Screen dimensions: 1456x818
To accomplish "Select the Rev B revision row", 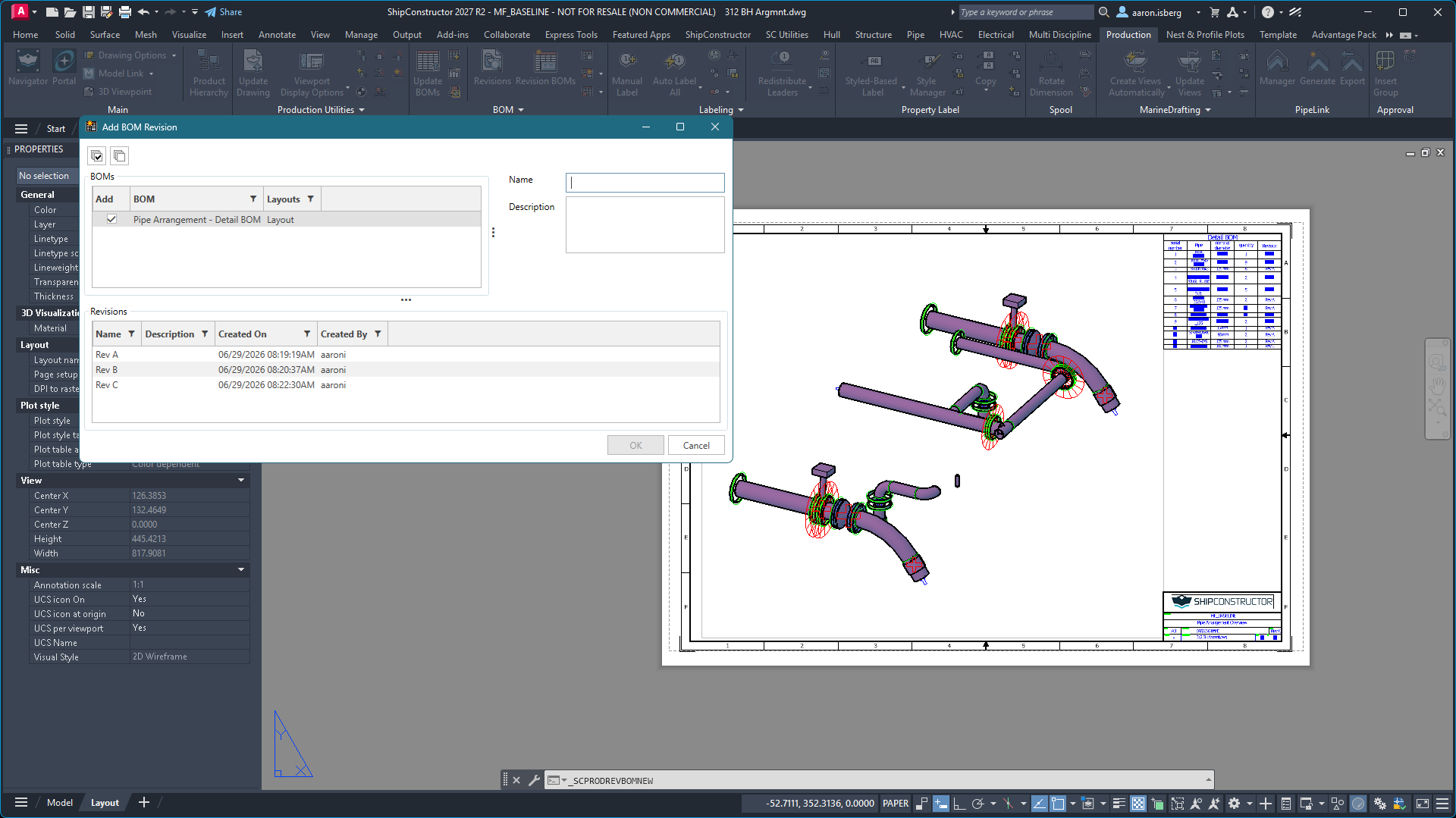I will [x=406, y=370].
